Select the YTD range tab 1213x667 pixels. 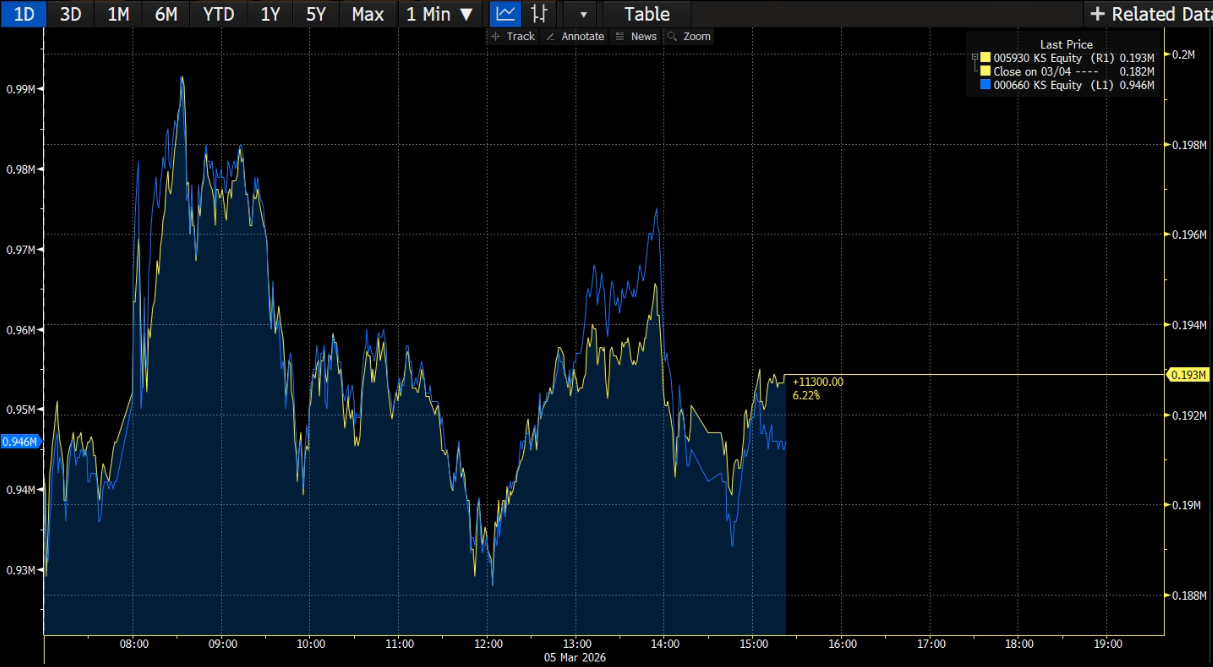218,14
